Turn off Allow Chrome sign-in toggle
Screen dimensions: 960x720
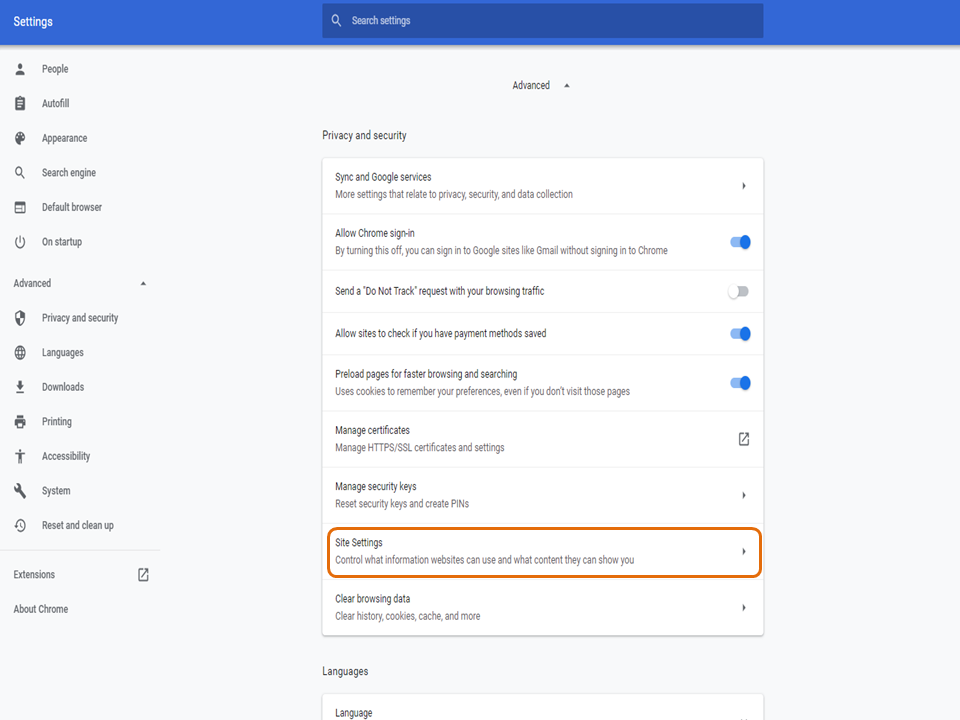[x=740, y=242]
